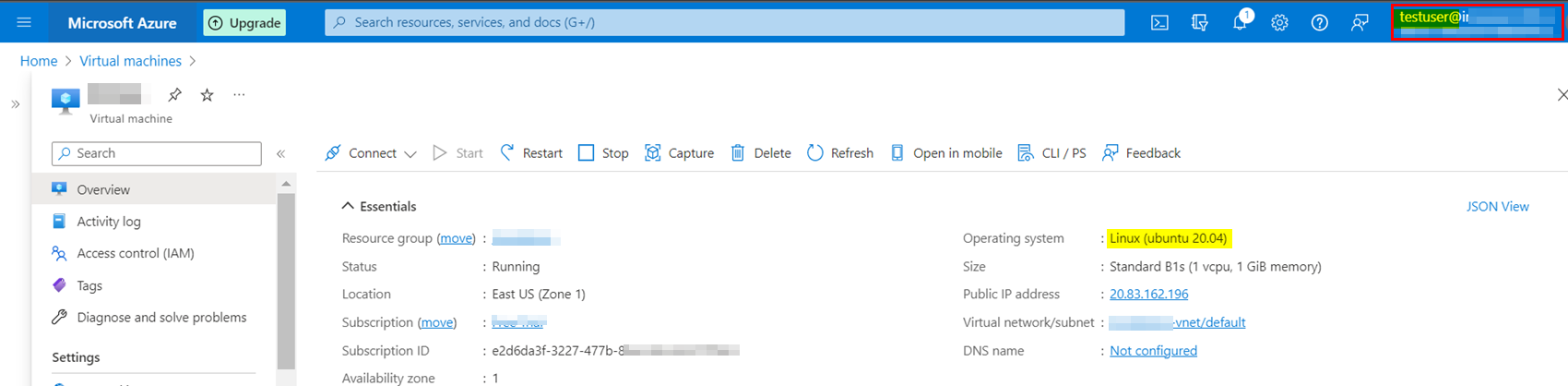Screen dimensions: 1568x386
Task: Click move link beside Subscription
Action: [x=437, y=322]
